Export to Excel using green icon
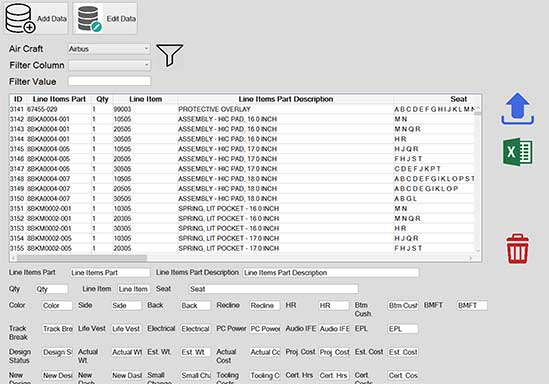Viewport: 549px width, 385px height. click(518, 152)
